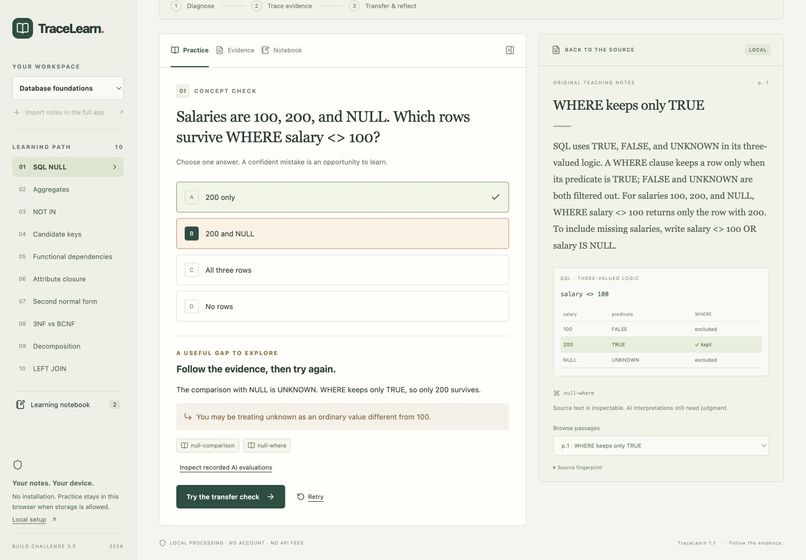Viewport: 806px width, 560px height.
Task: Open Aggregates lesson in learning path
Action: [68, 189]
